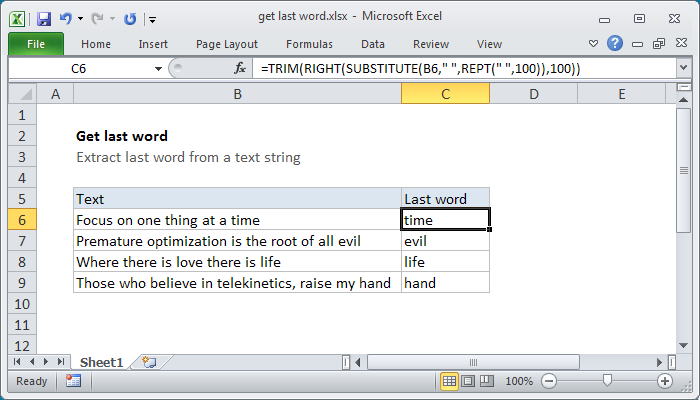700x400 pixels.
Task: Click the vertical split box above scrollbar
Action: coord(683,87)
